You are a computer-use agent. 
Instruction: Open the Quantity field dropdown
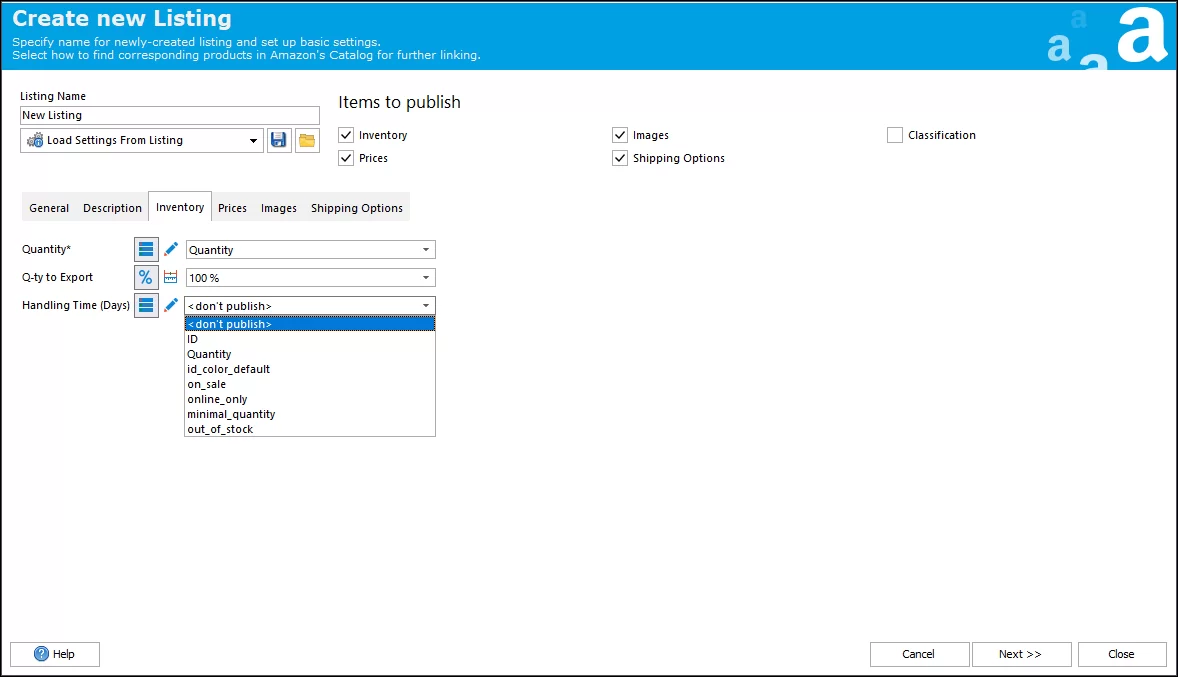point(426,250)
